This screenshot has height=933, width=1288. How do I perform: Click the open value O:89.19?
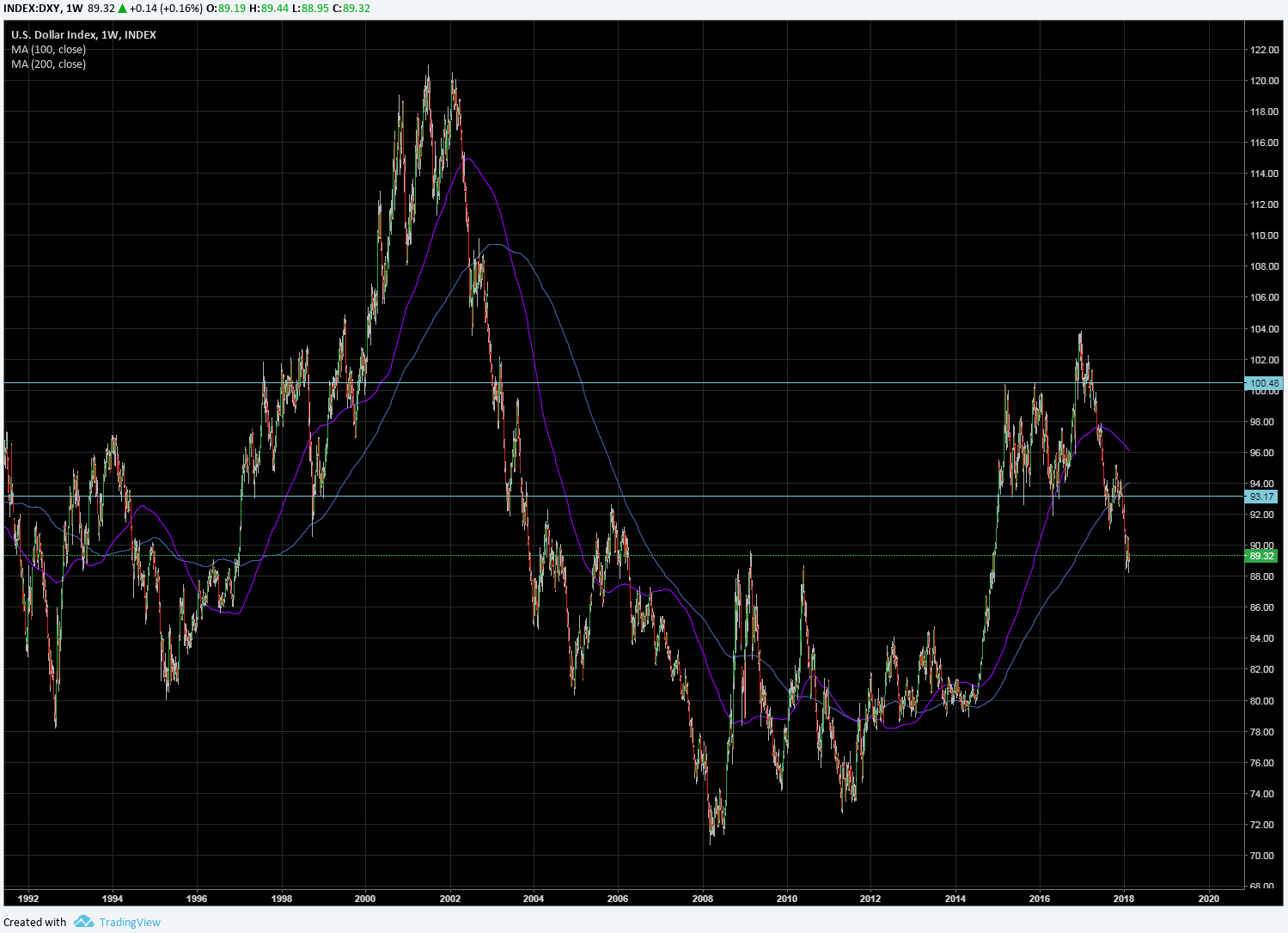click(x=226, y=9)
